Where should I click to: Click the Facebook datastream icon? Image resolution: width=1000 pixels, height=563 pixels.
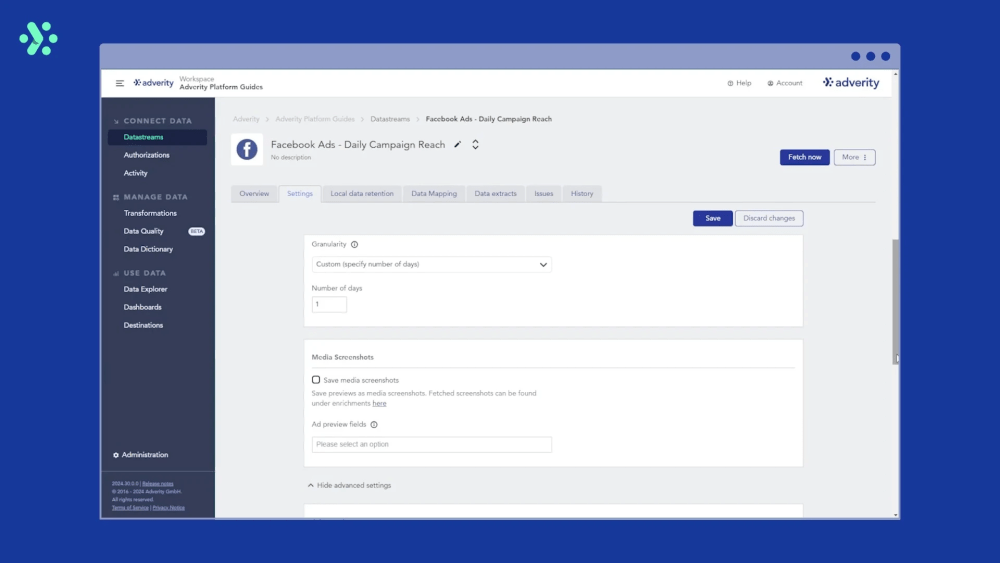point(247,149)
